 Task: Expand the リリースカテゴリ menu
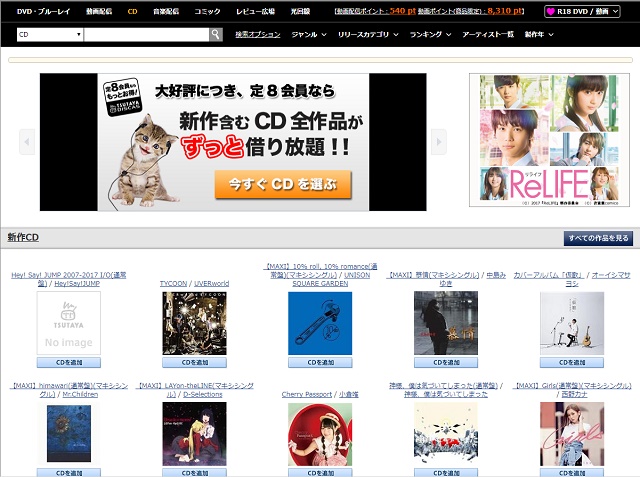click(368, 35)
